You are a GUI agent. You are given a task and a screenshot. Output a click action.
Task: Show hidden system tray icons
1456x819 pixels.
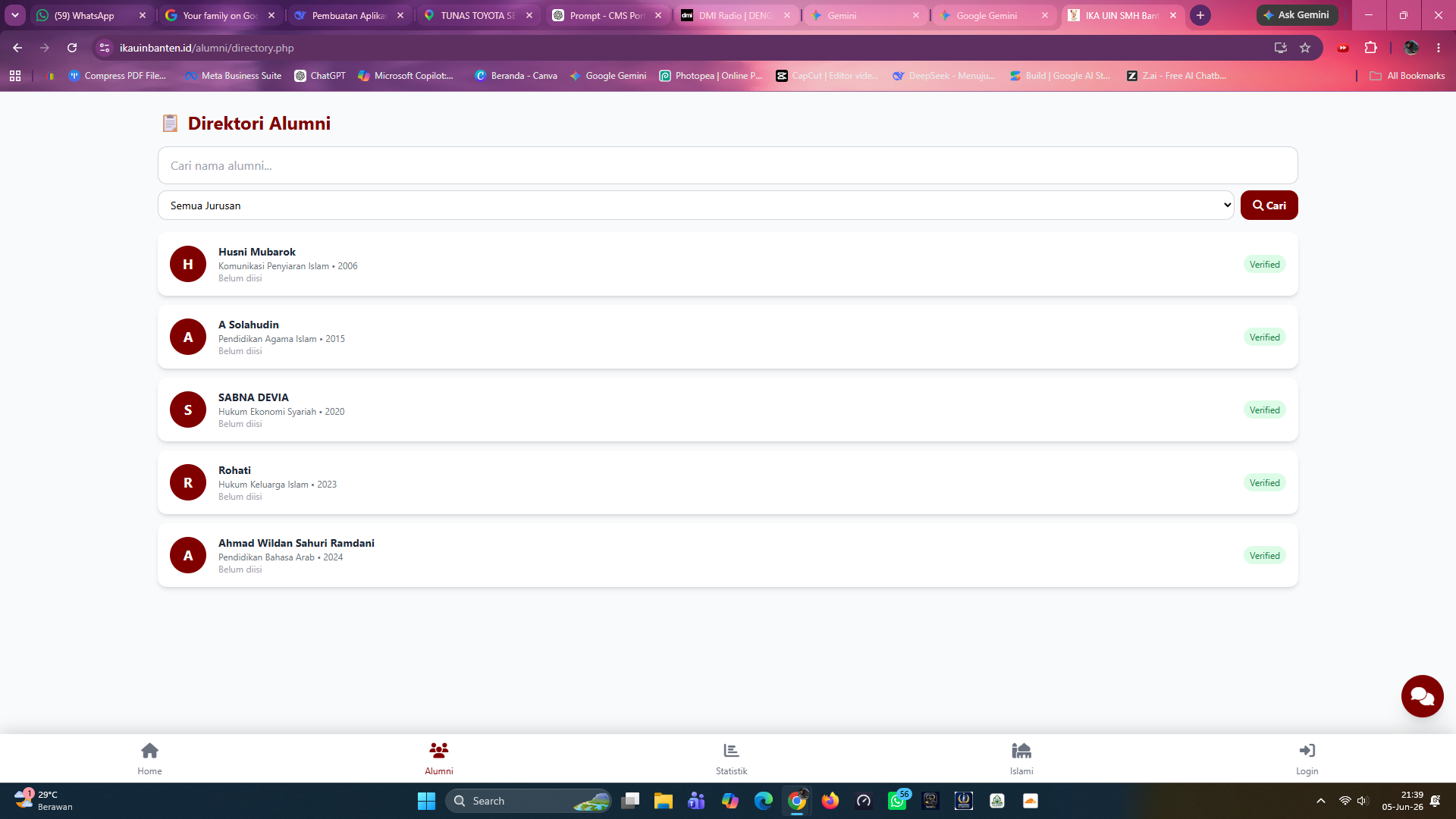(x=1321, y=801)
